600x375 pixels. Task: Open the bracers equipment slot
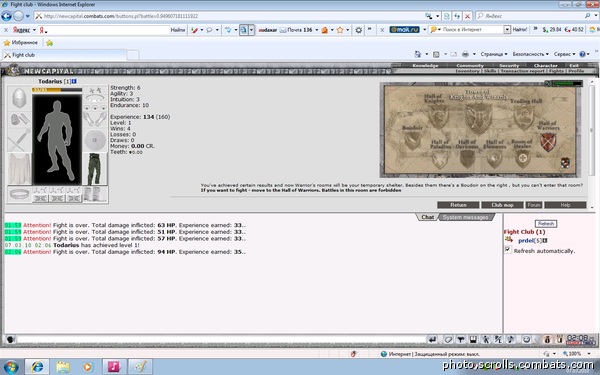(x=19, y=119)
